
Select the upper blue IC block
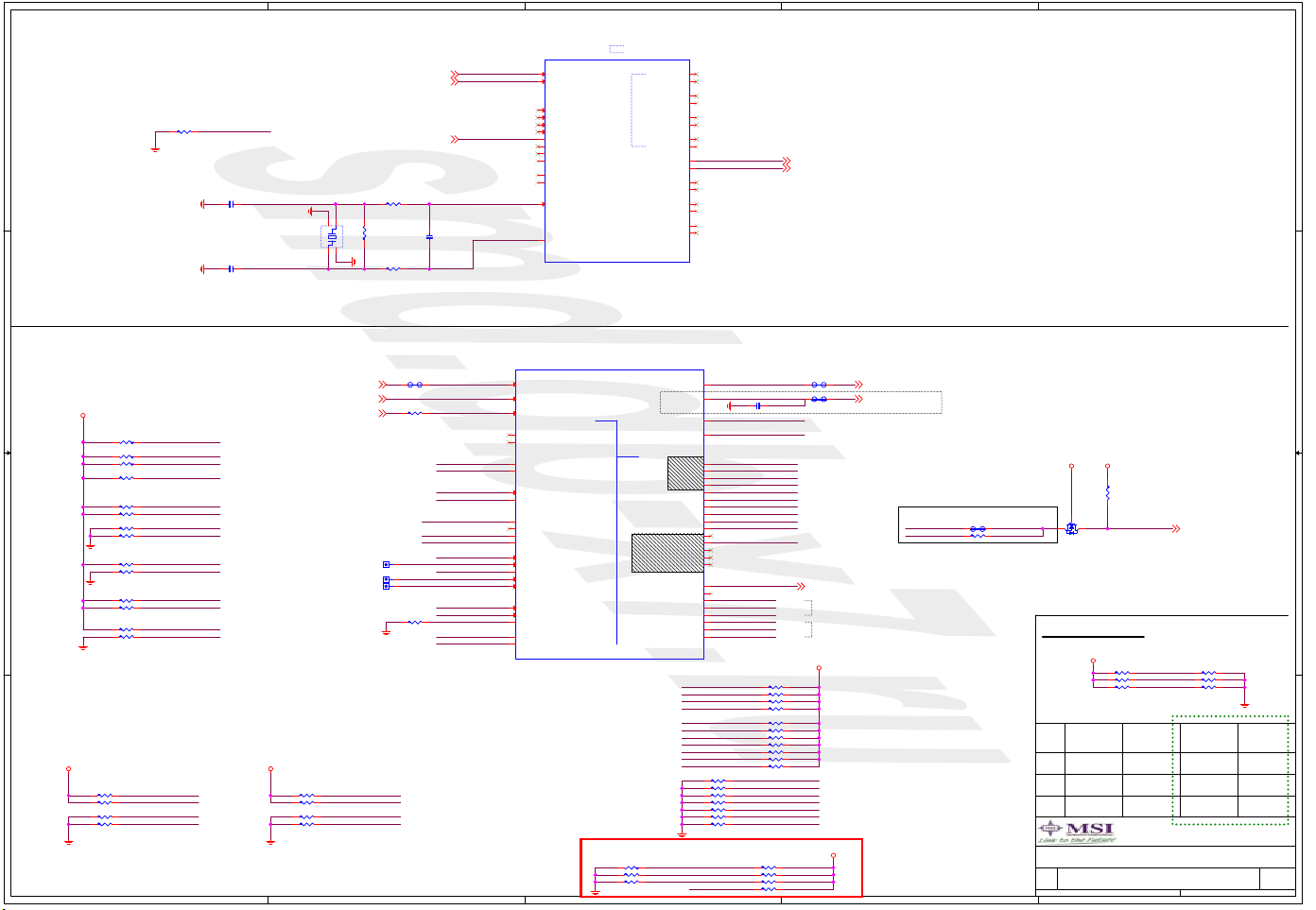coord(617,161)
